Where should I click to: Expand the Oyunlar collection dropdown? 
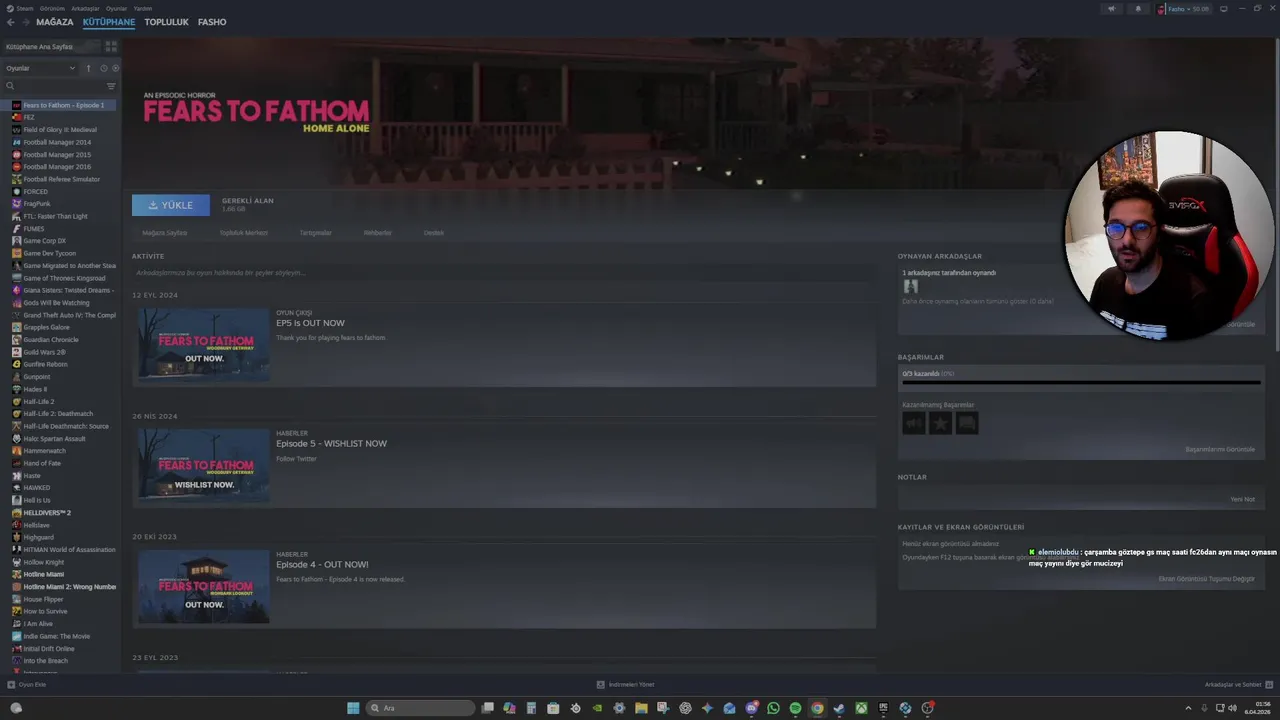(x=40, y=68)
